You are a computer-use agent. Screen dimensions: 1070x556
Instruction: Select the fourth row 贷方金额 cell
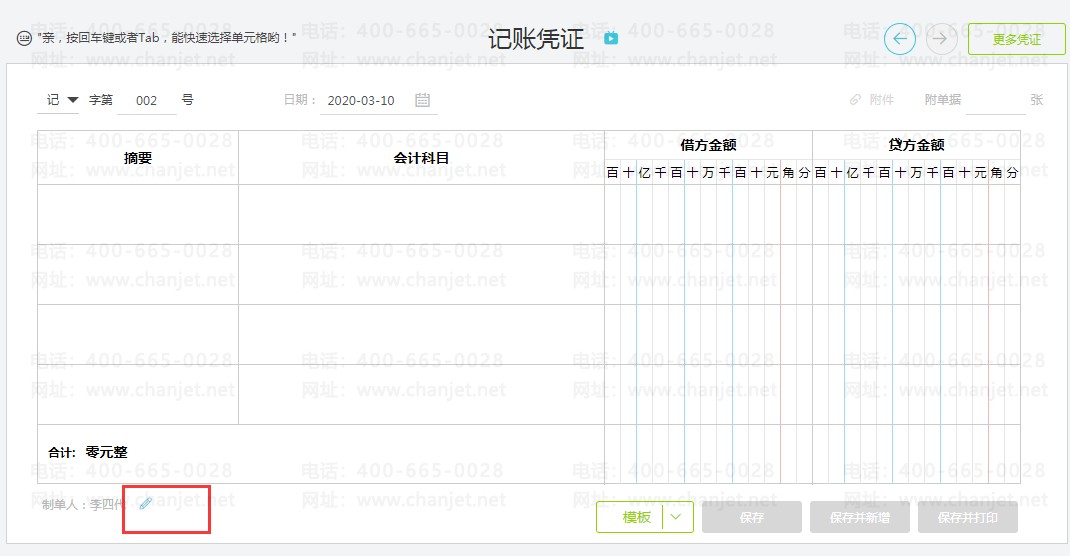coord(916,394)
